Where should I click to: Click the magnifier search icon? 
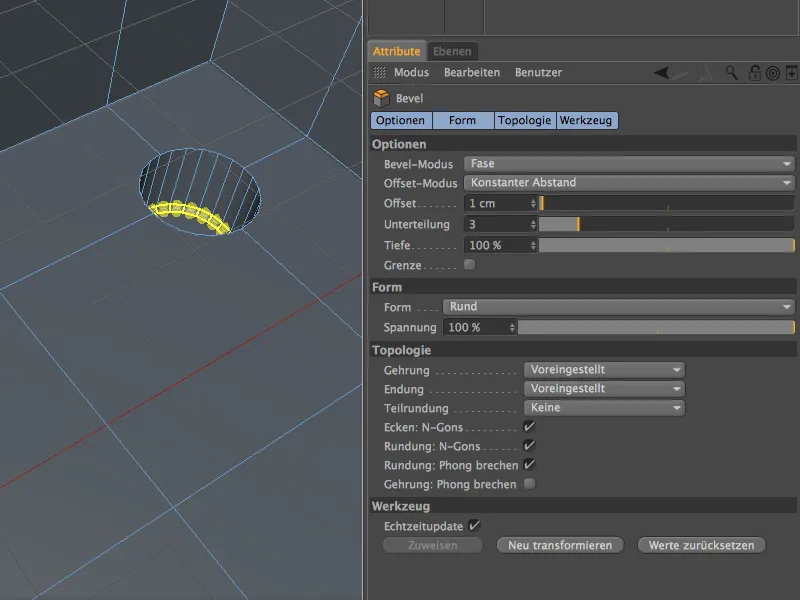tap(732, 73)
